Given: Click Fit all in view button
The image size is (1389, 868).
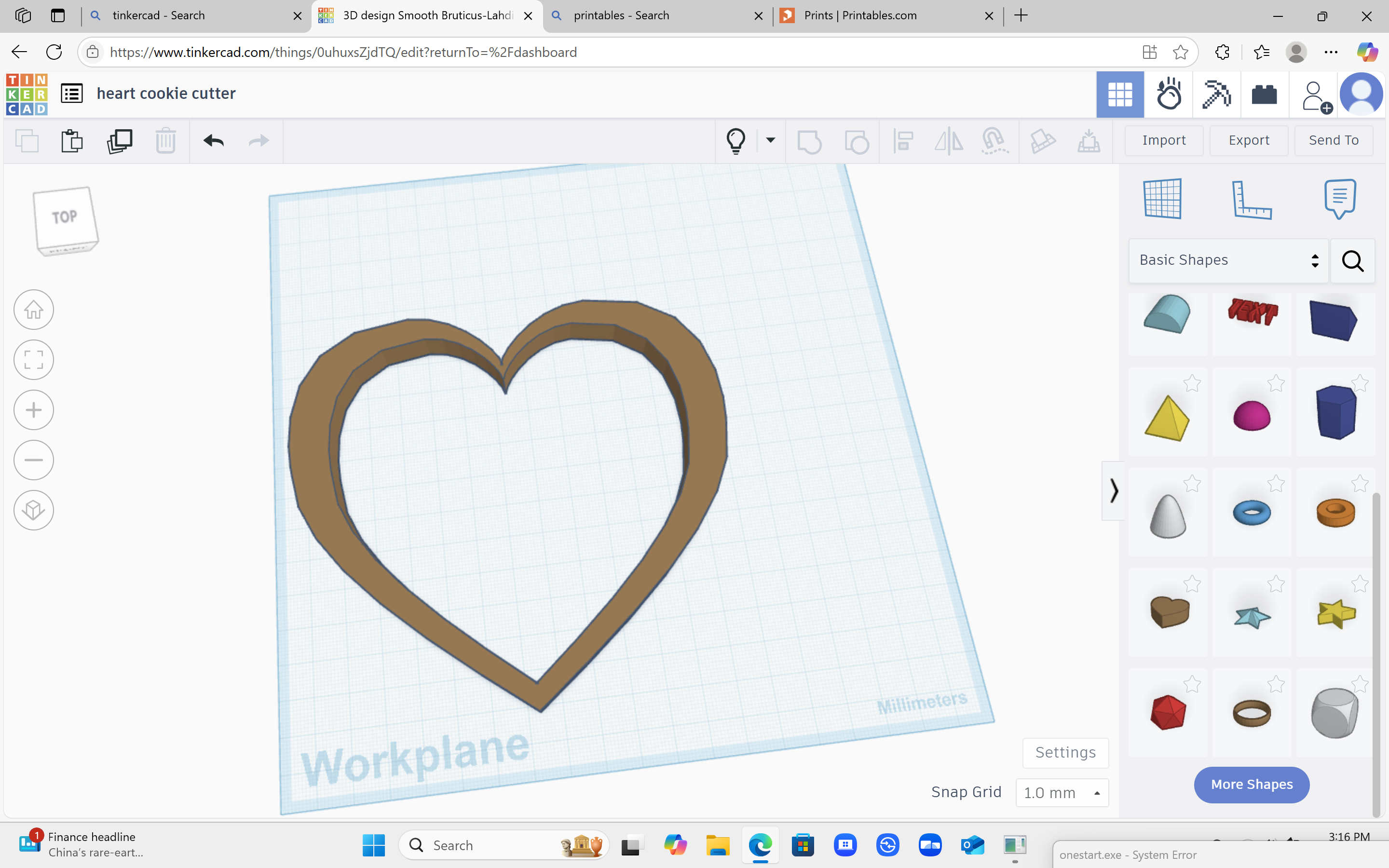Looking at the screenshot, I should pos(34,360).
